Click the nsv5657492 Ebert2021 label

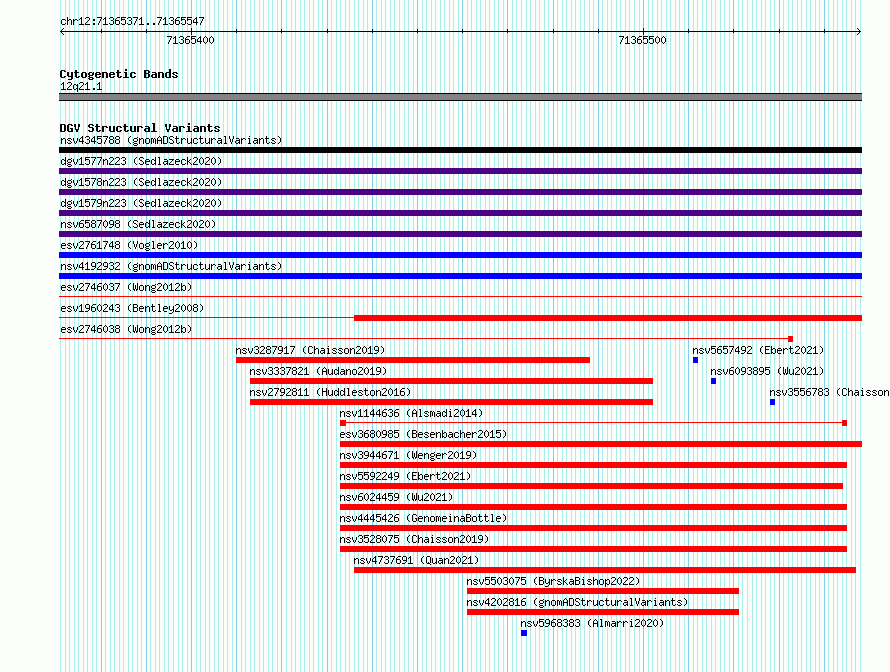758,350
